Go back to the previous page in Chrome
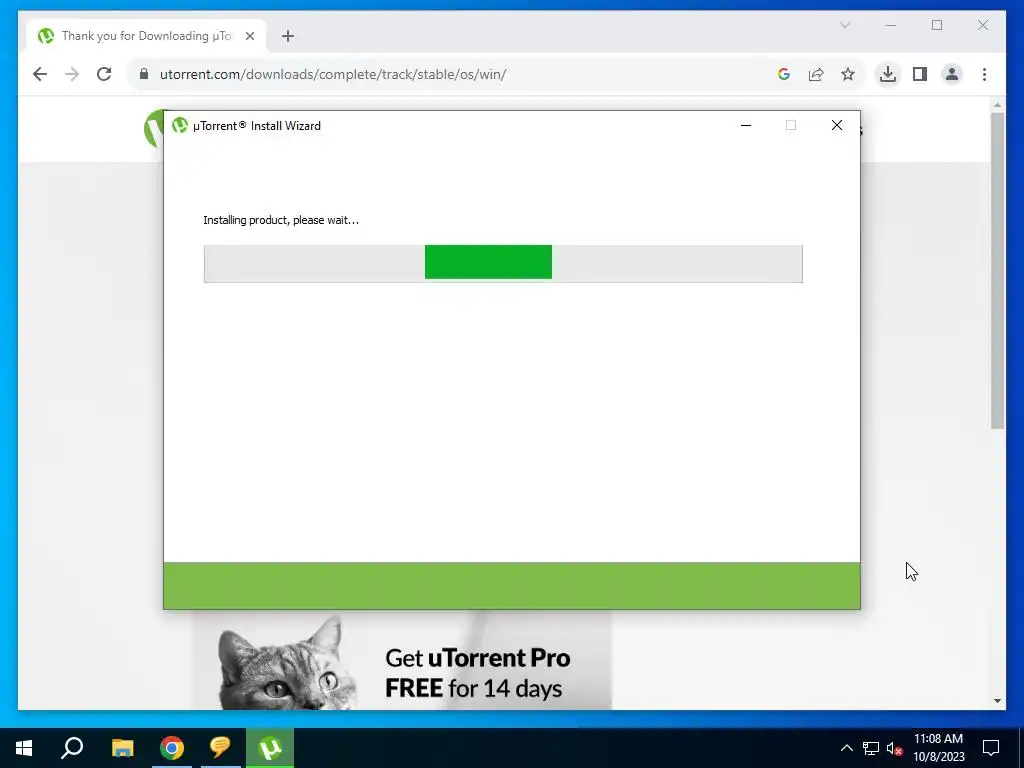Screen dimensions: 1024x768 pyautogui.click(x=40, y=74)
